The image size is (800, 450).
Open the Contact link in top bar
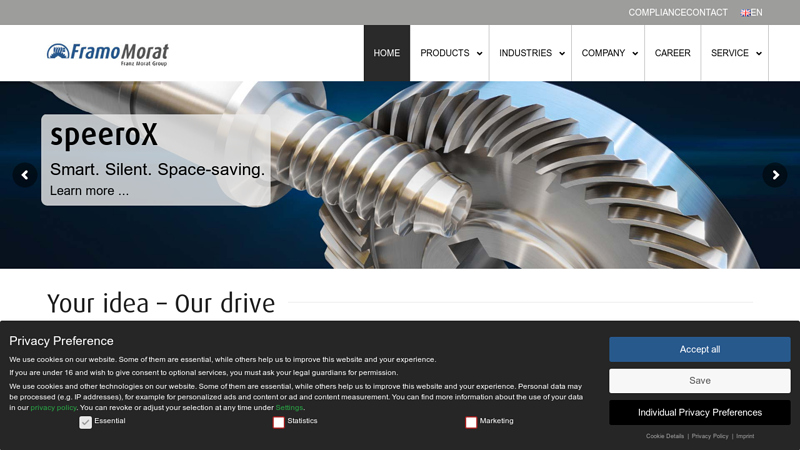pyautogui.click(x=707, y=13)
